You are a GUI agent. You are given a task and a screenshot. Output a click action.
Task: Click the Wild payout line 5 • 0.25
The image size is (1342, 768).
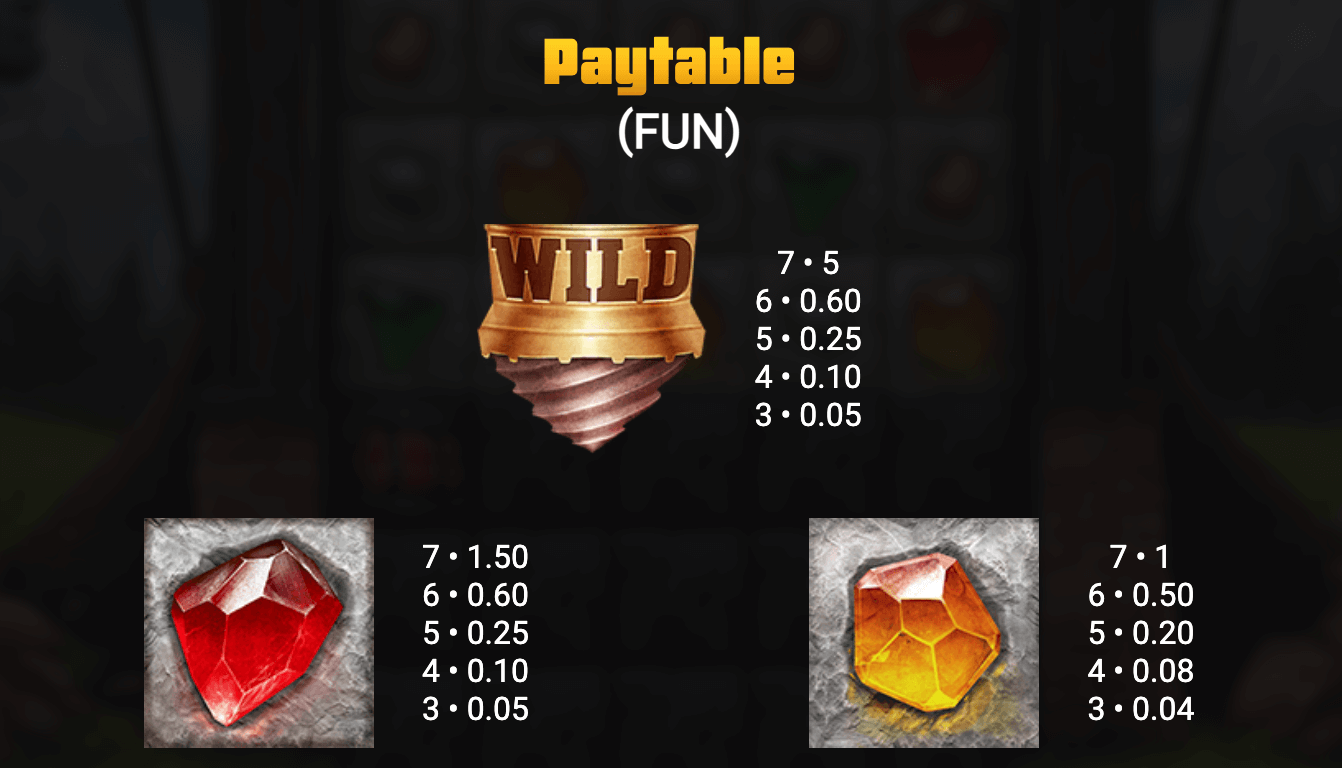808,339
